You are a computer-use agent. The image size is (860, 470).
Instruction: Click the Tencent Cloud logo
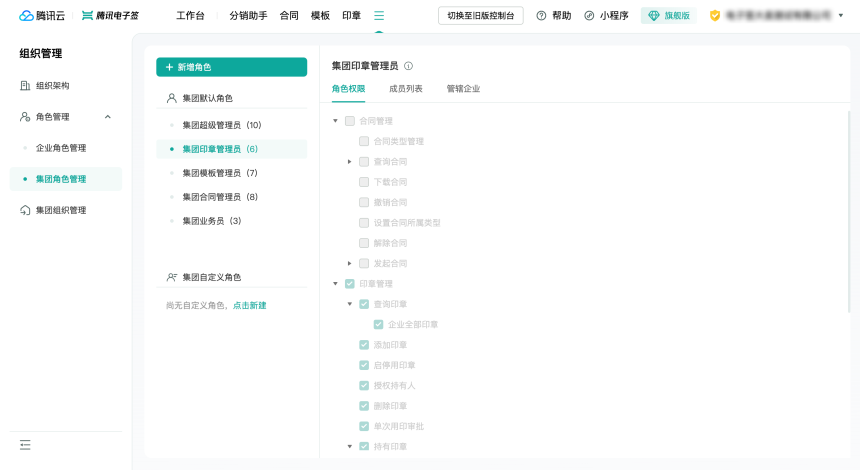click(x=42, y=16)
